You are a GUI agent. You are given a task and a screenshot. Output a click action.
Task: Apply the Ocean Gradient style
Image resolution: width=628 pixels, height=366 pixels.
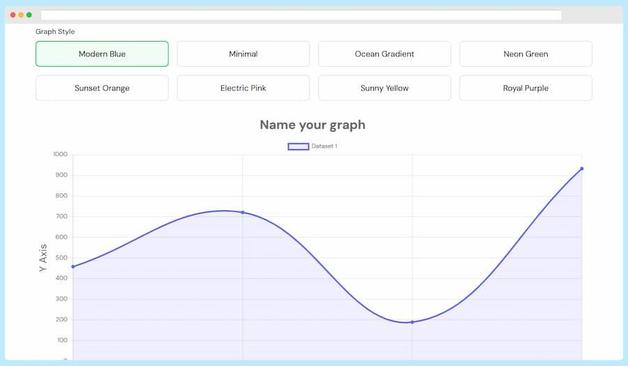(x=384, y=54)
